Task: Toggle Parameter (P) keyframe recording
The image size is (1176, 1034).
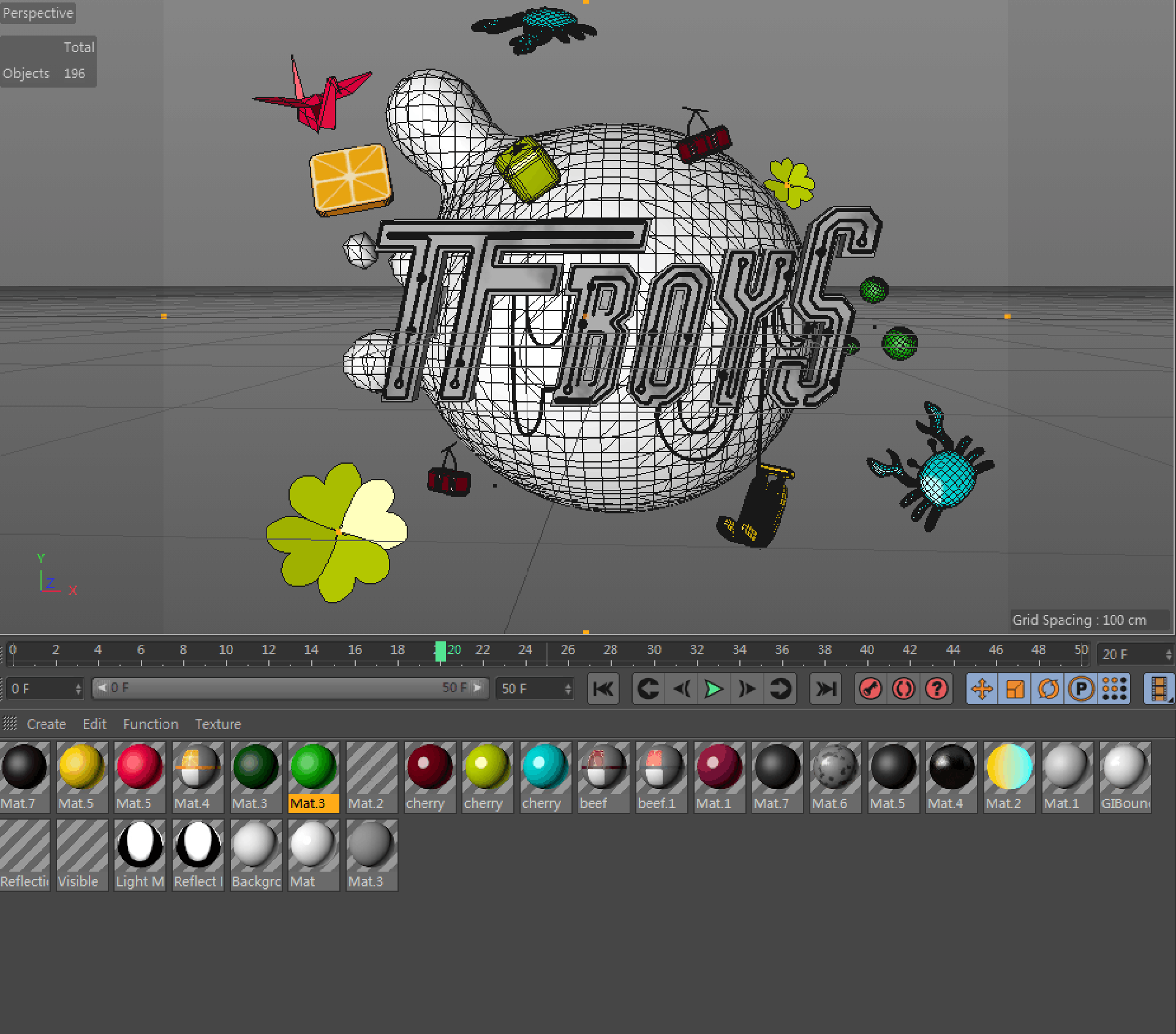Action: pyautogui.click(x=1081, y=689)
